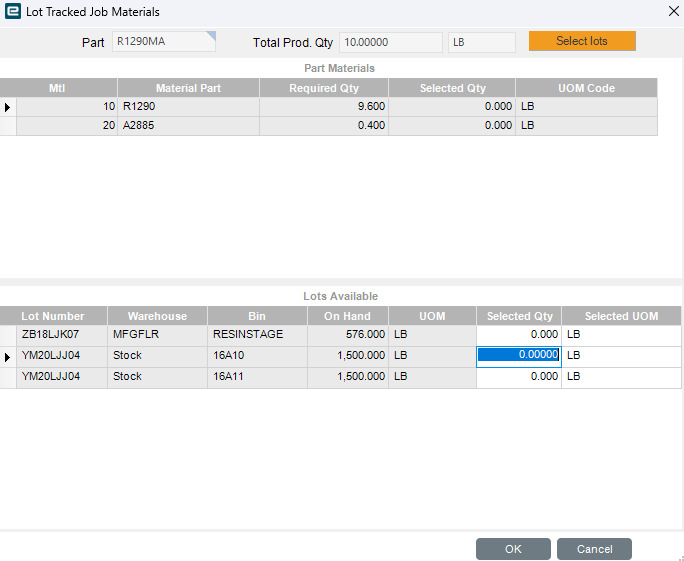Cancel the lot selection dialog
Screen dimensions: 684x561
point(594,549)
